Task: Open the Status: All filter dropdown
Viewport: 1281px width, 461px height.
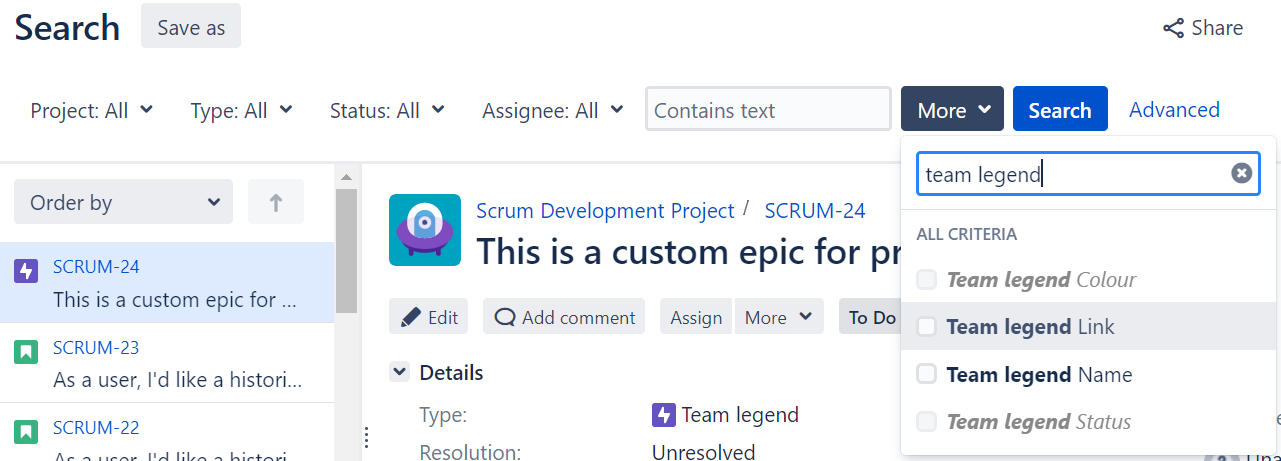Action: [387, 110]
